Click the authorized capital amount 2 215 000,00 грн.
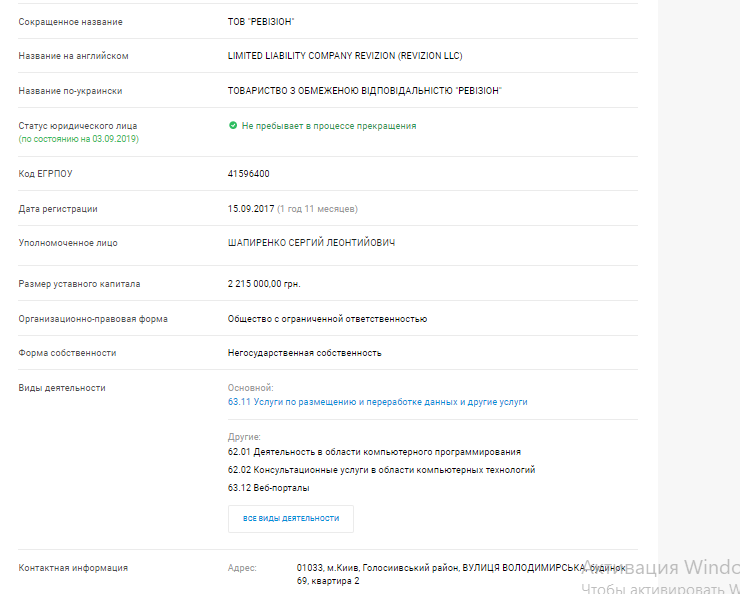 pos(264,284)
